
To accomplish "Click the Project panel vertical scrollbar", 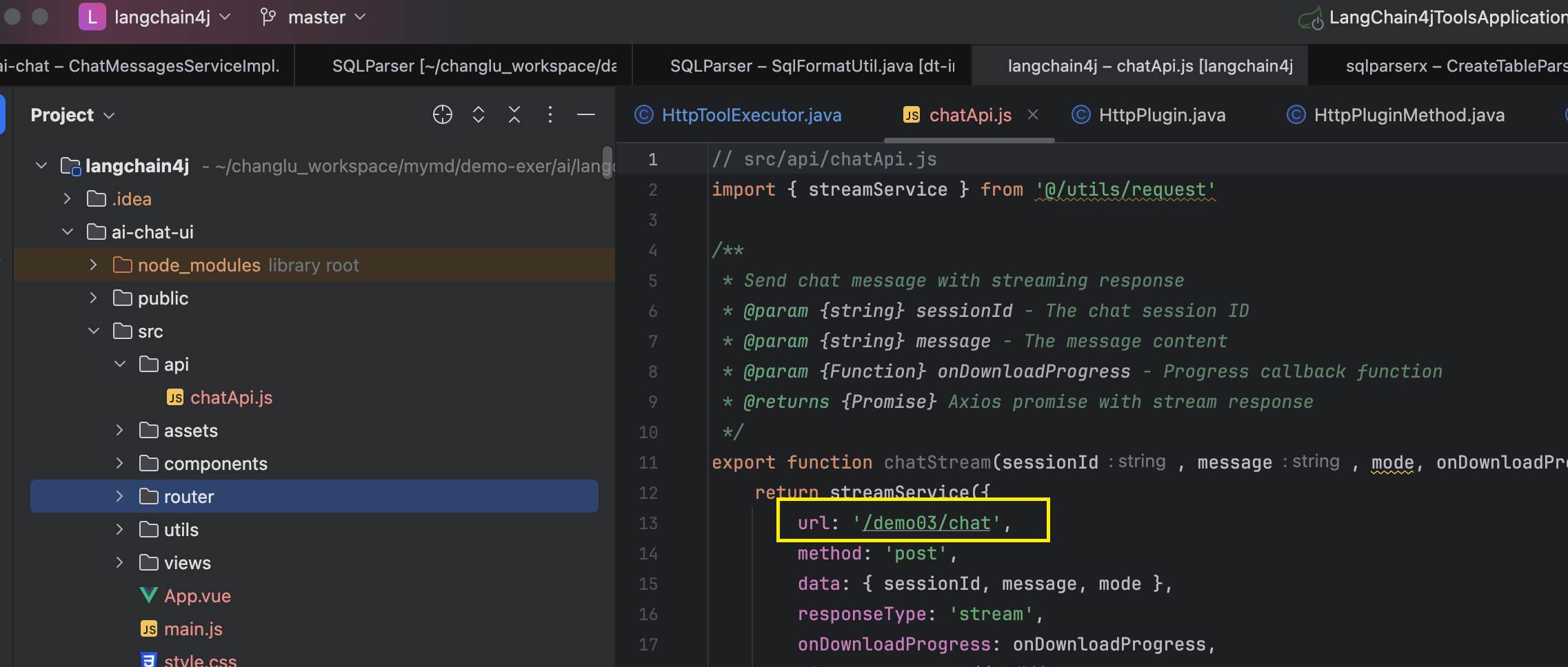I will click(607, 162).
